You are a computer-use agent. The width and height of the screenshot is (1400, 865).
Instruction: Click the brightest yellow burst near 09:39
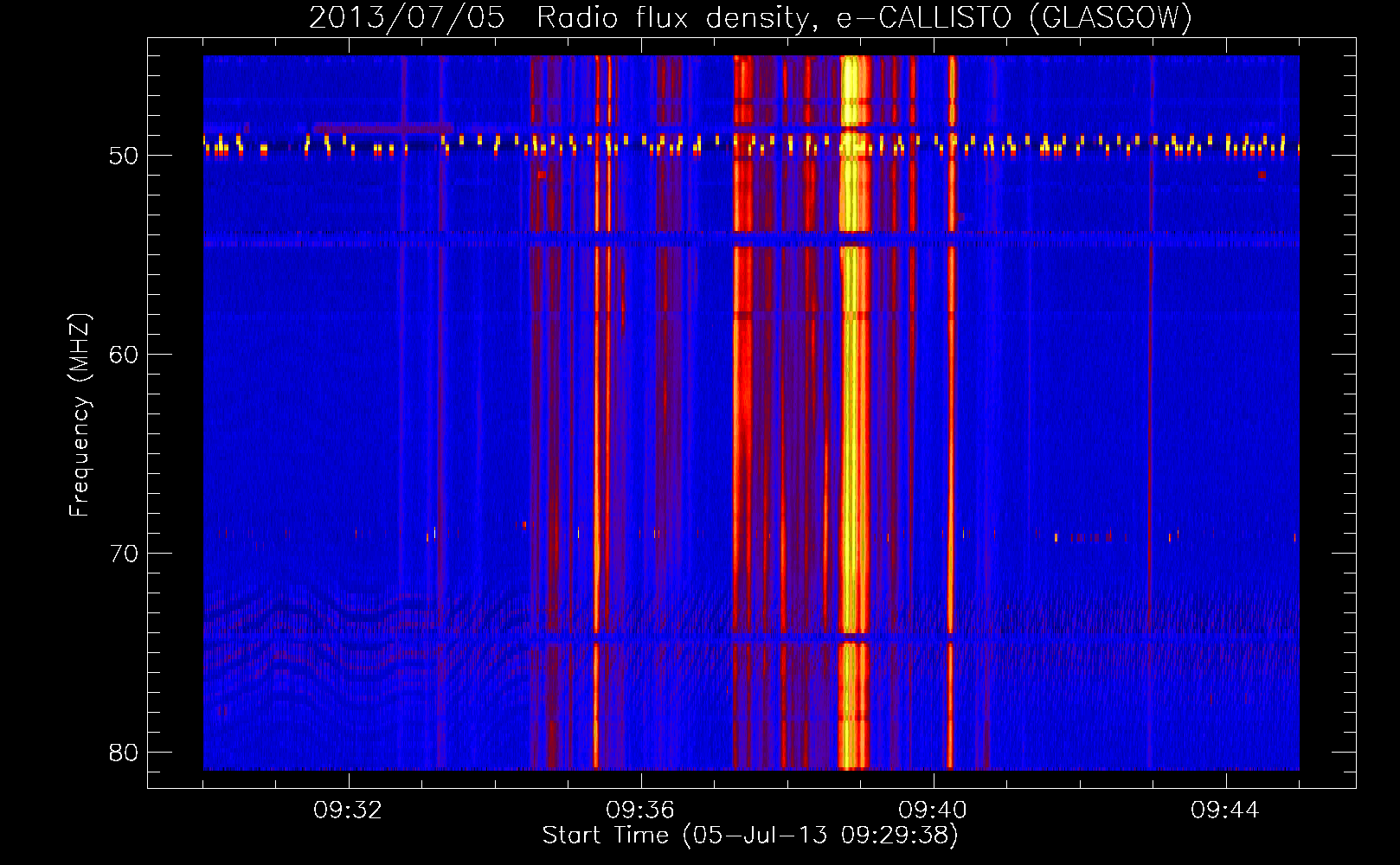tap(854, 413)
